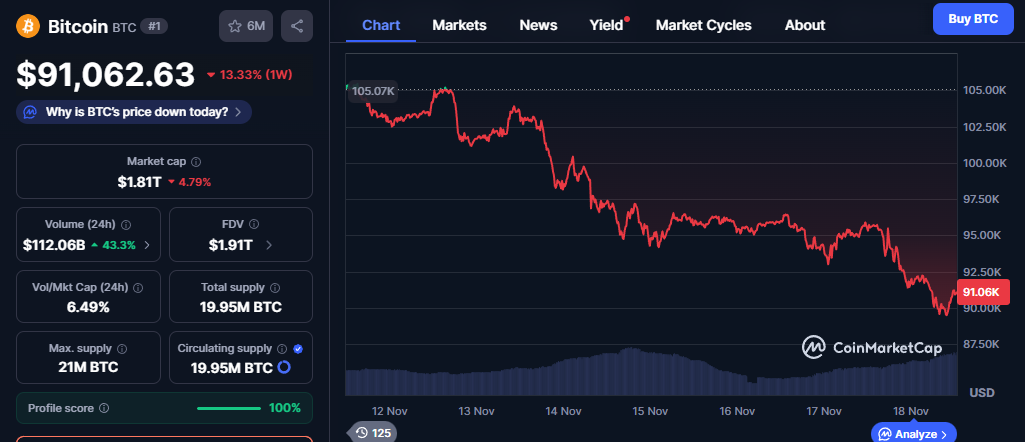Image resolution: width=1025 pixels, height=442 pixels.
Task: Click the FDV info icon
Action: (253, 225)
